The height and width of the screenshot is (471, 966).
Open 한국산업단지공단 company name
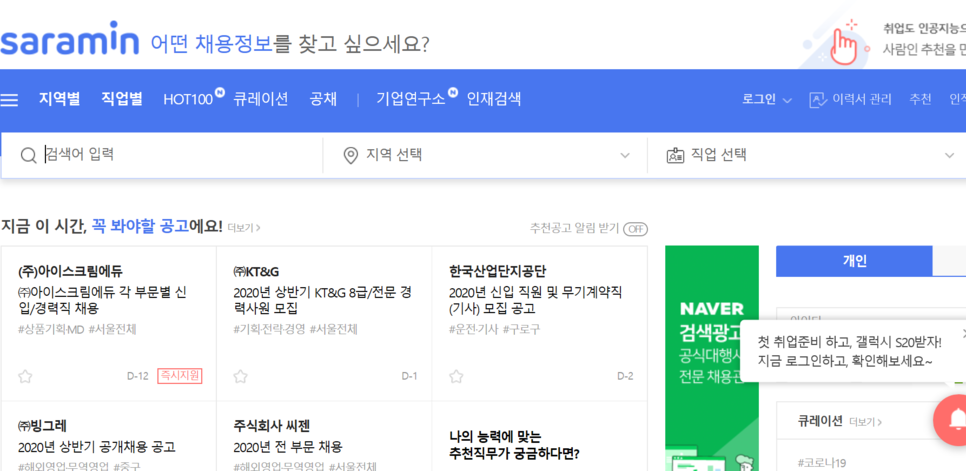coord(498,271)
